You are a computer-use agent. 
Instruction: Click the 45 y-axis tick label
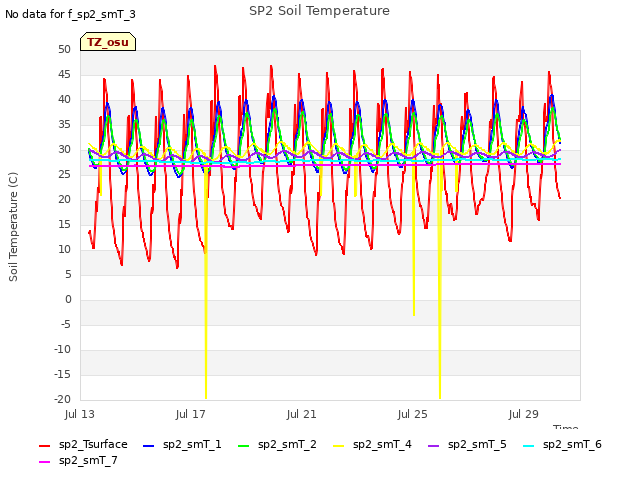pos(64,74)
